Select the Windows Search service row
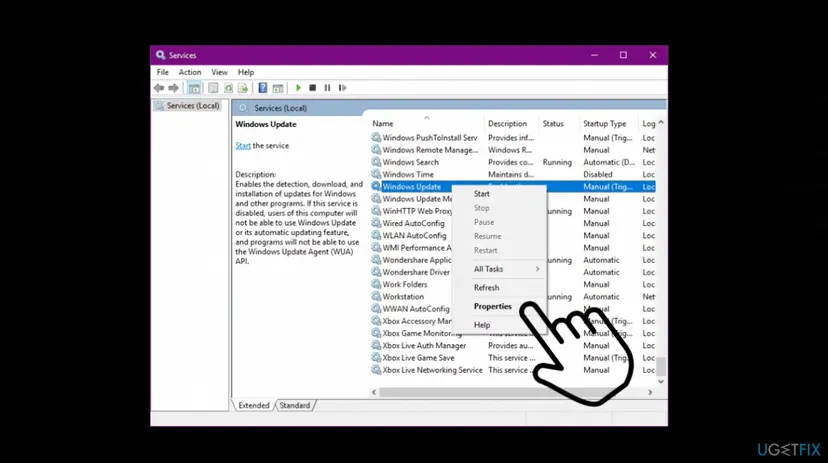828x463 pixels. point(513,162)
